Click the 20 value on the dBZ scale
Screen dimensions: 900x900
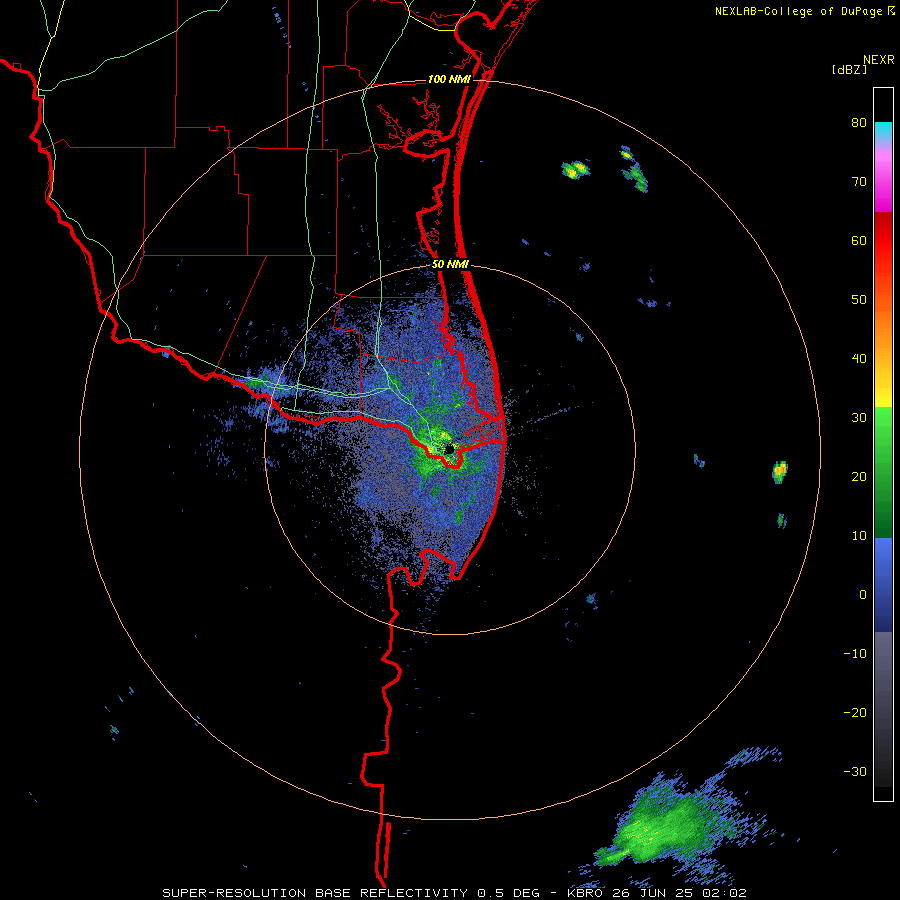[859, 476]
